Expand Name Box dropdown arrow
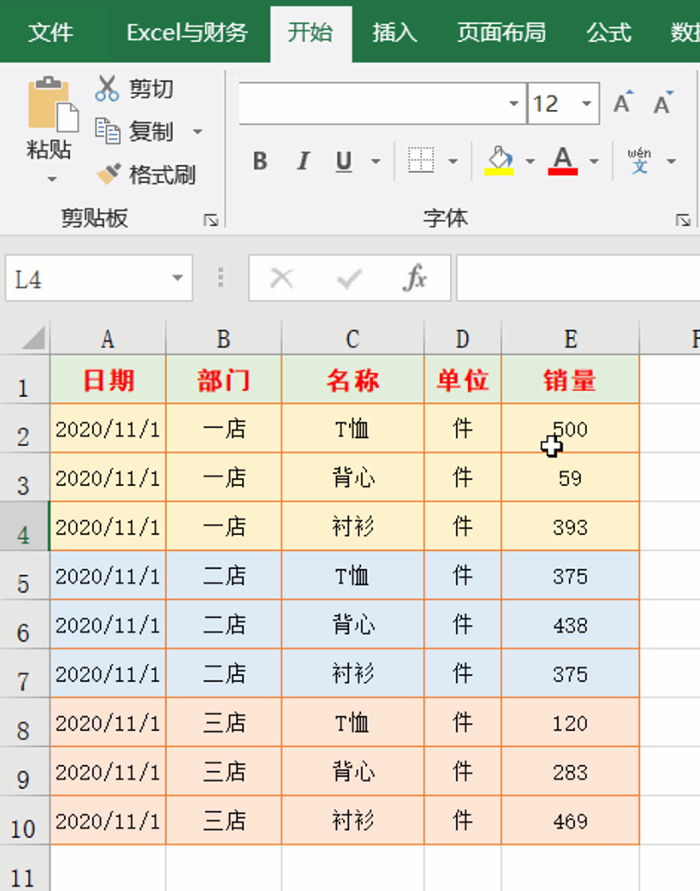This screenshot has width=700, height=891. [178, 278]
